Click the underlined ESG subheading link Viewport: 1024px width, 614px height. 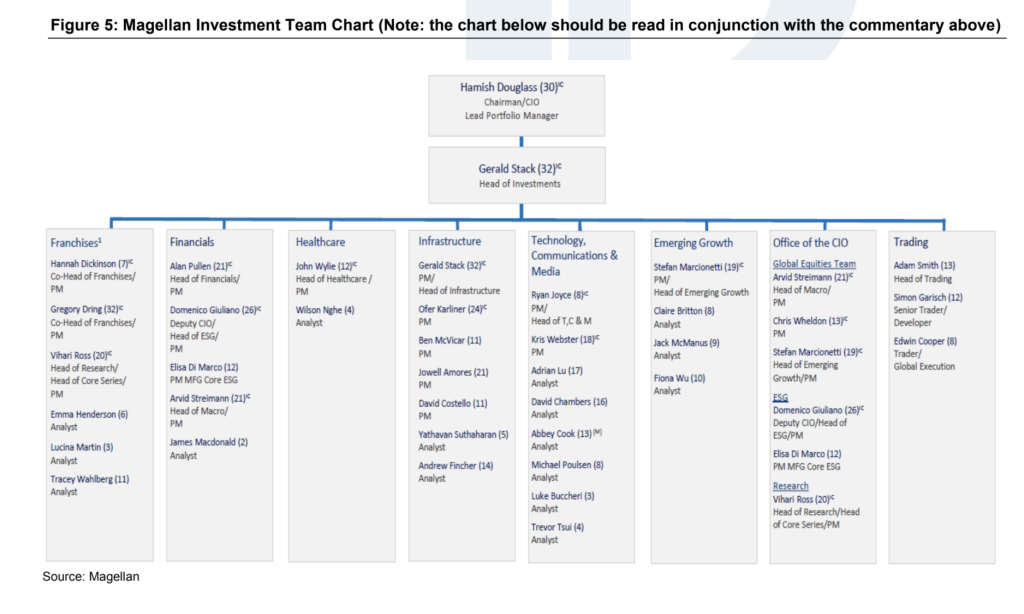pos(780,397)
